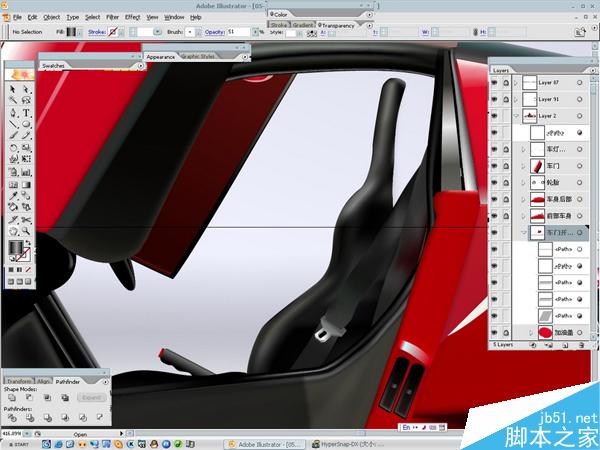Image resolution: width=600 pixels, height=450 pixels.
Task: Select the Blend tool
Action: point(26,196)
